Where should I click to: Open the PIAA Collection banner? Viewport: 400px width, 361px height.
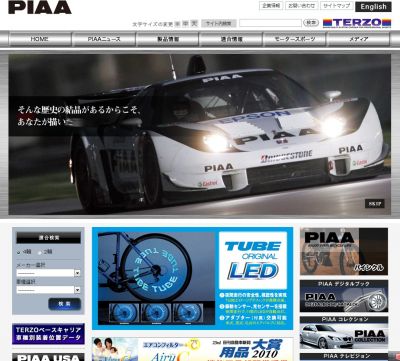coord(344,333)
